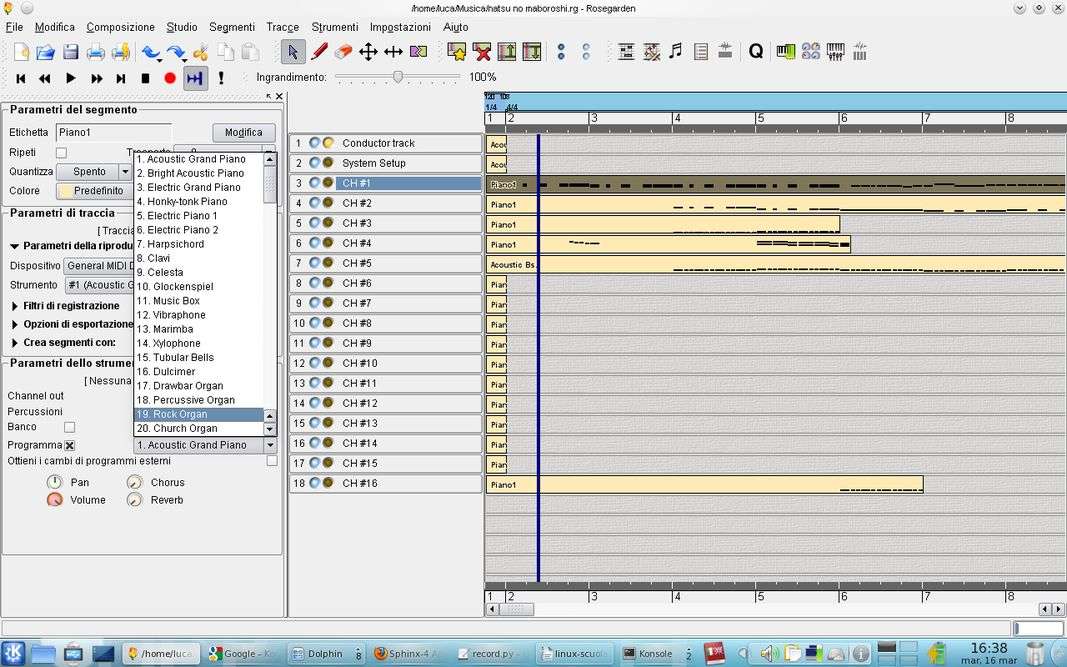Image resolution: width=1067 pixels, height=667 pixels.
Task: Open the Strumenti menu
Action: (x=334, y=27)
